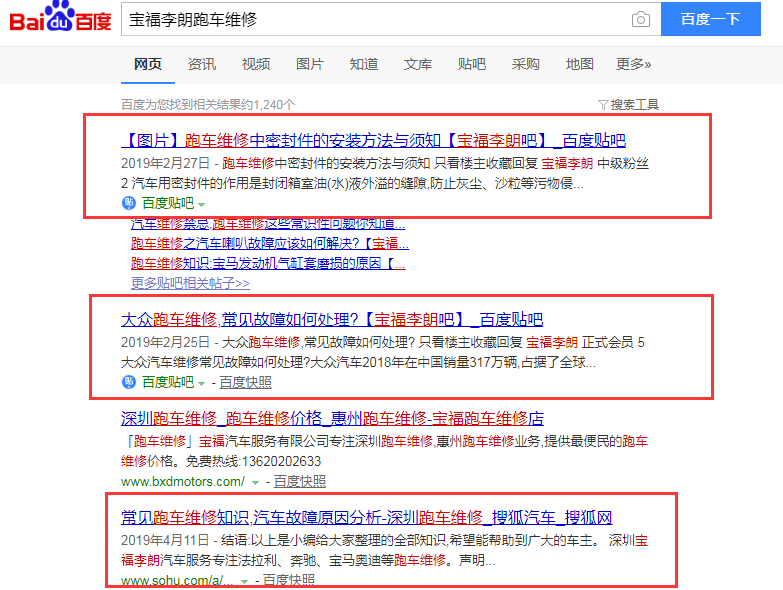The height and width of the screenshot is (590, 783).
Task: Open 百度快照 for bxdmotors result
Action: coord(299,481)
